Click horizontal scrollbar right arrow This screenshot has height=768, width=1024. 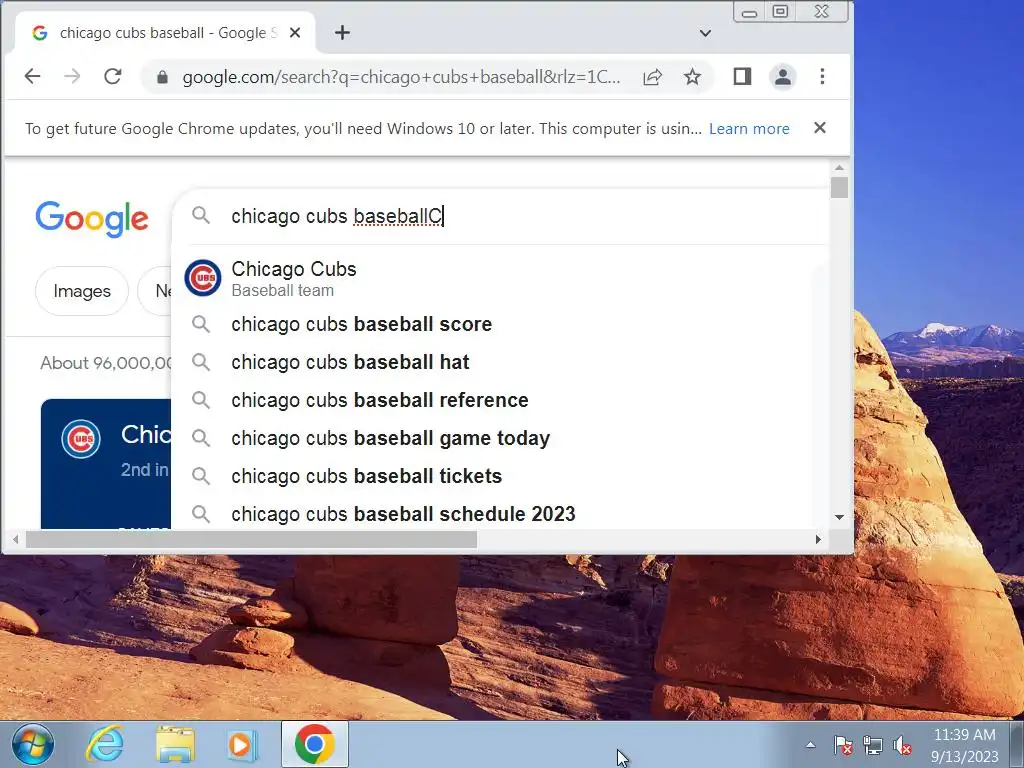click(x=818, y=539)
